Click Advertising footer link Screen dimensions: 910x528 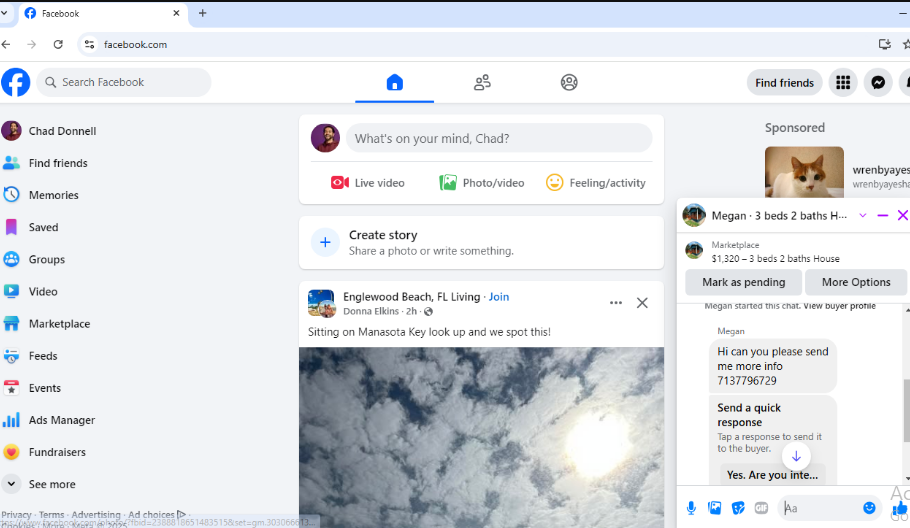(96, 515)
